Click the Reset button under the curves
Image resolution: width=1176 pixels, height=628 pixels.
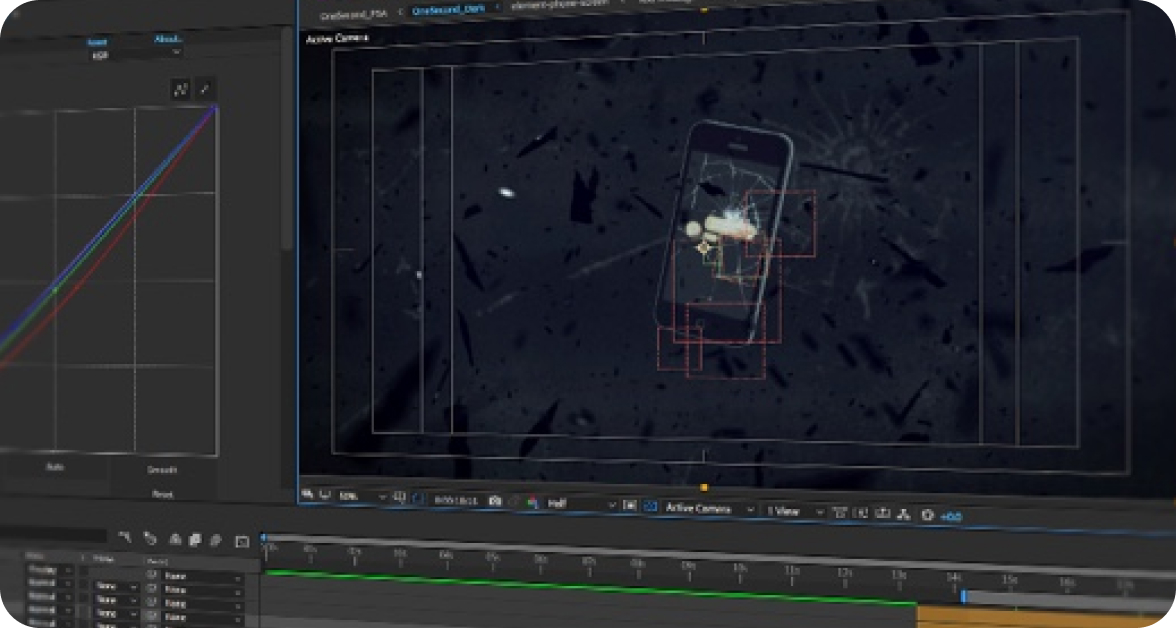[163, 494]
